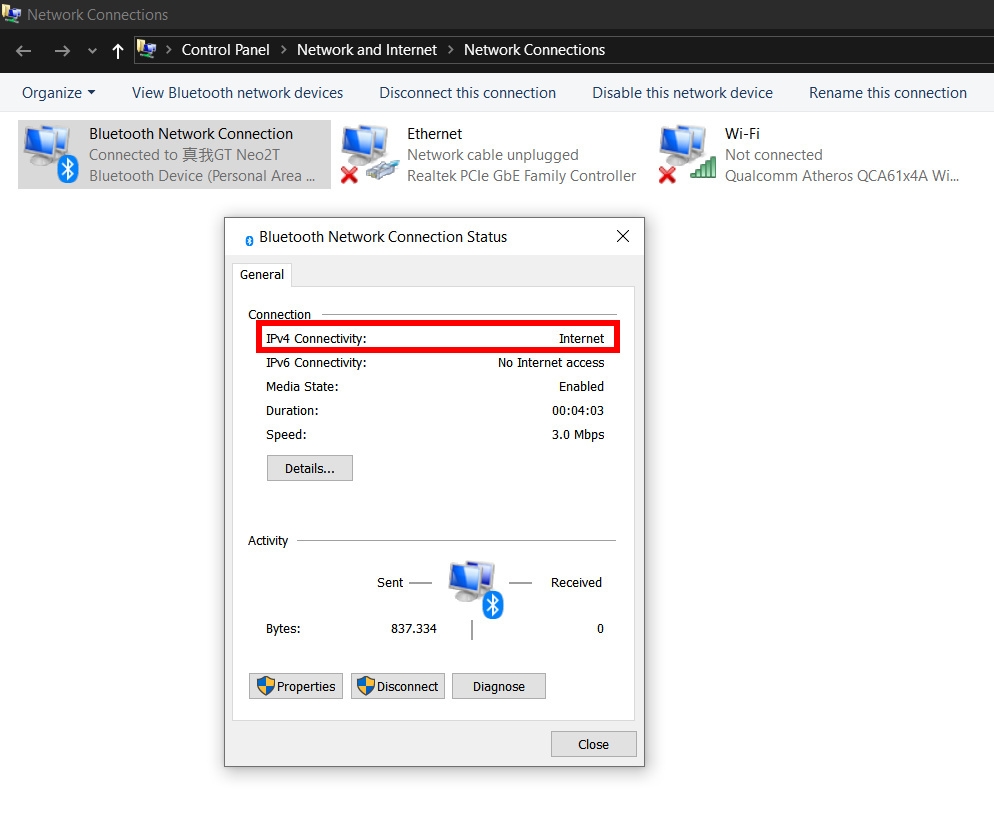The height and width of the screenshot is (826, 994).
Task: Click the Bluetooth icon in dialog title
Action: click(x=249, y=240)
